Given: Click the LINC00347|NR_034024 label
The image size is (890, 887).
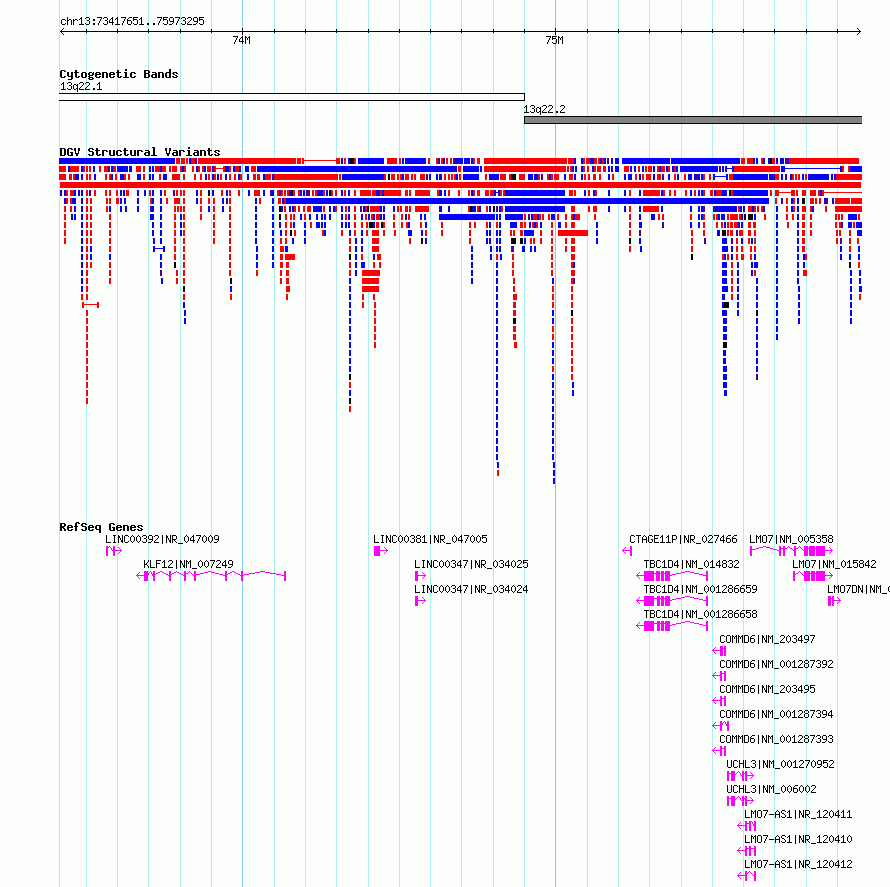Looking at the screenshot, I should coord(471,589).
